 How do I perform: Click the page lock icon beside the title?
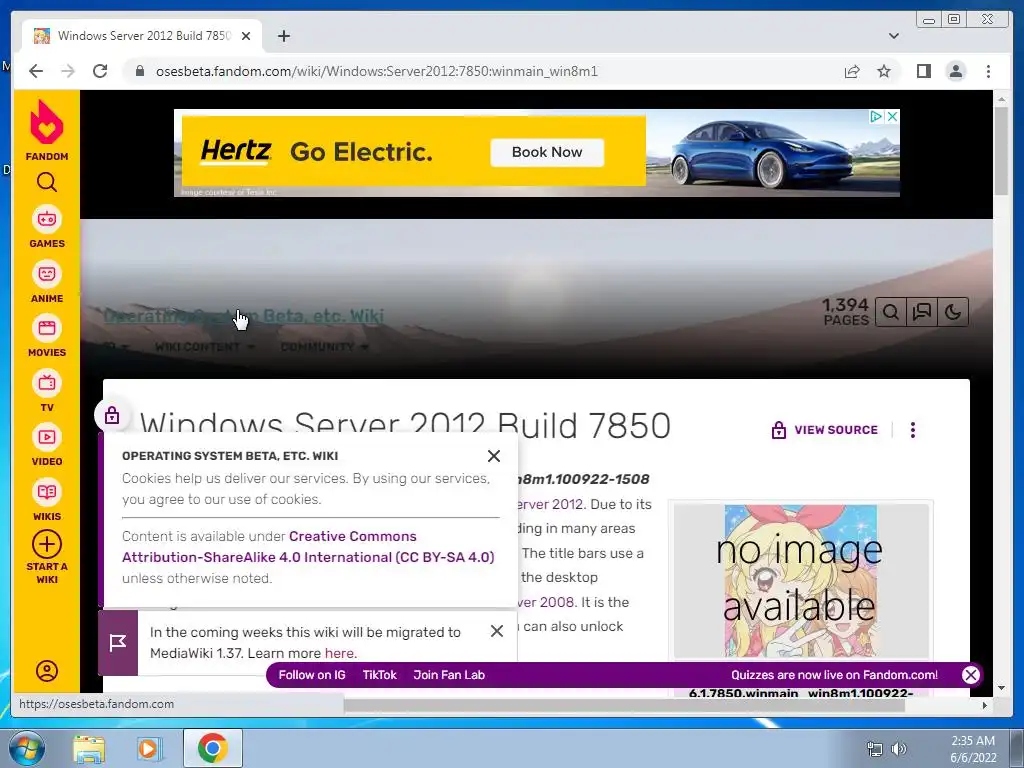pyautogui.click(x=112, y=415)
